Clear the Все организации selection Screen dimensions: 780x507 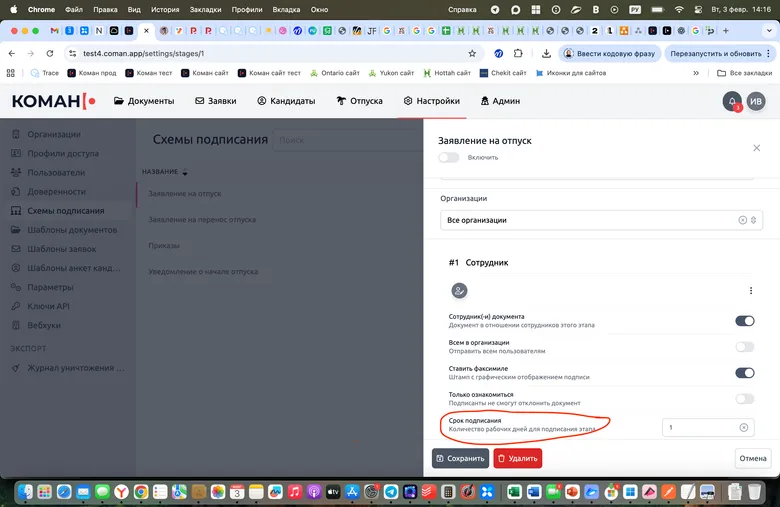coord(742,220)
